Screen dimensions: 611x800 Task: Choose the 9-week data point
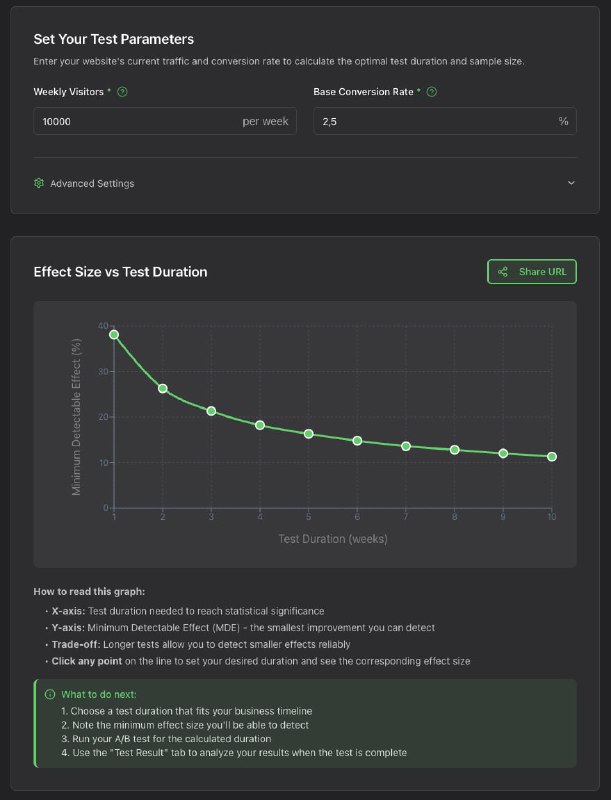pos(503,454)
